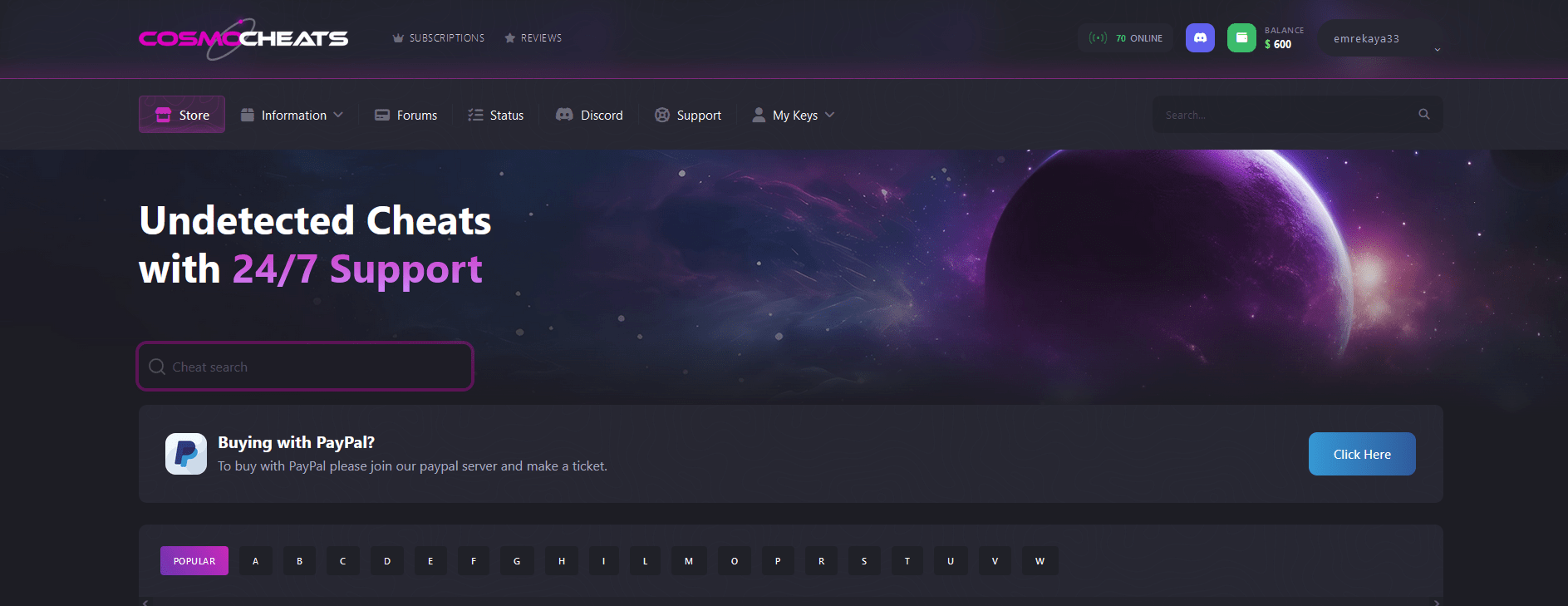This screenshot has height=606, width=1568.
Task: Filter cheats by letter E
Action: point(430,561)
